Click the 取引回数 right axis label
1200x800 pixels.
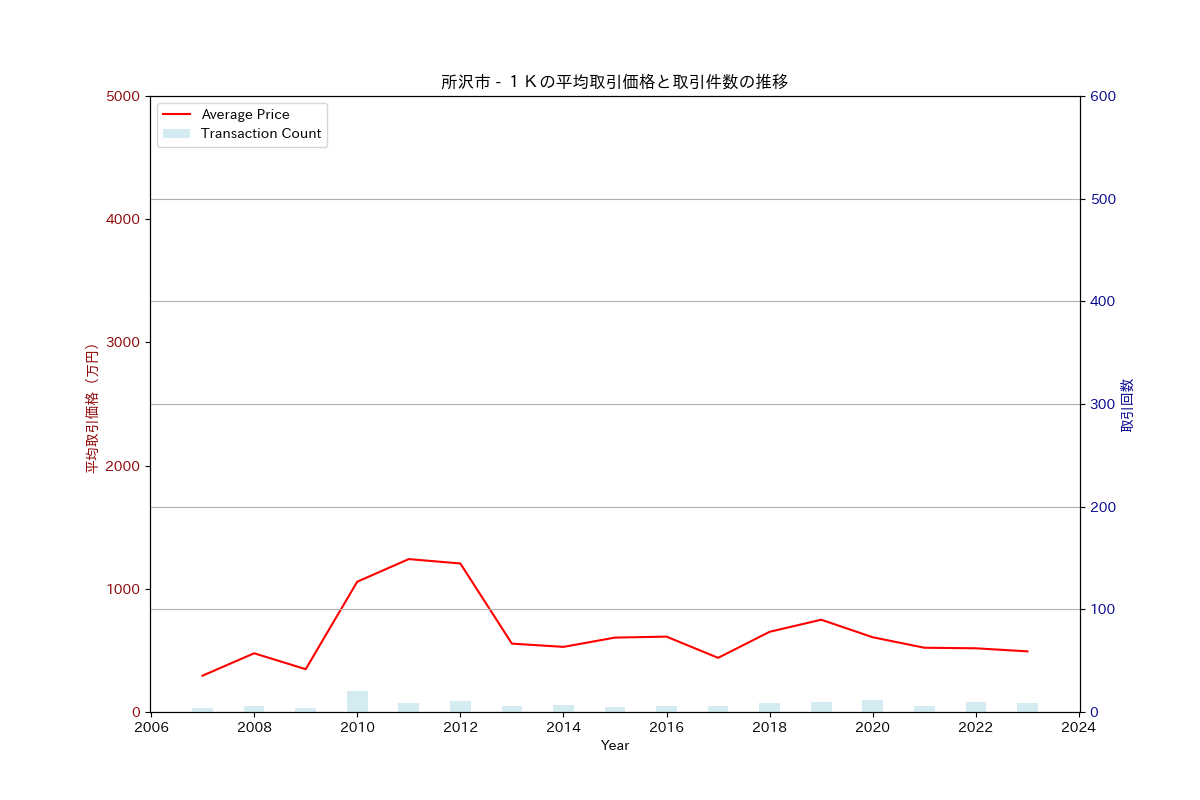pos(1127,405)
